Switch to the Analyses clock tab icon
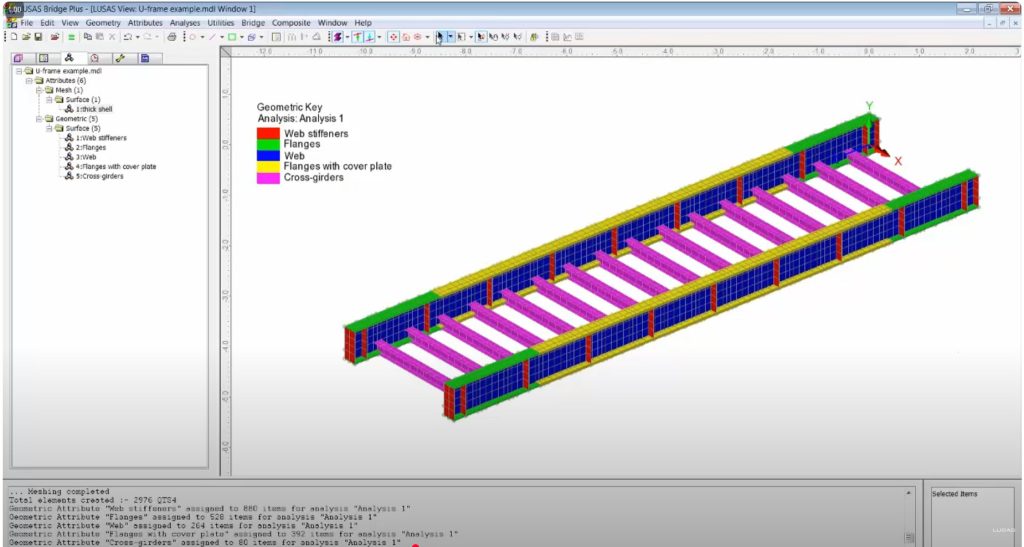The image size is (1024, 547). 94,58
